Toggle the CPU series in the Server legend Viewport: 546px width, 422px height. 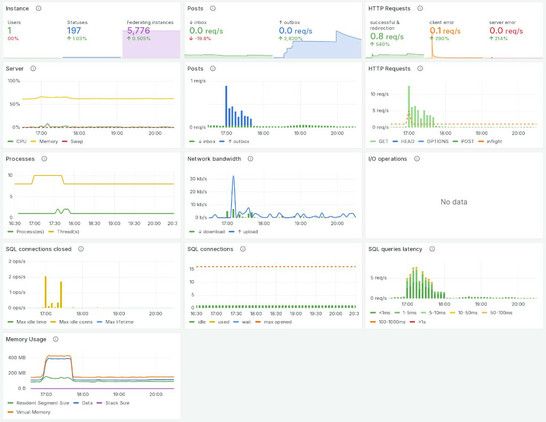point(21,141)
